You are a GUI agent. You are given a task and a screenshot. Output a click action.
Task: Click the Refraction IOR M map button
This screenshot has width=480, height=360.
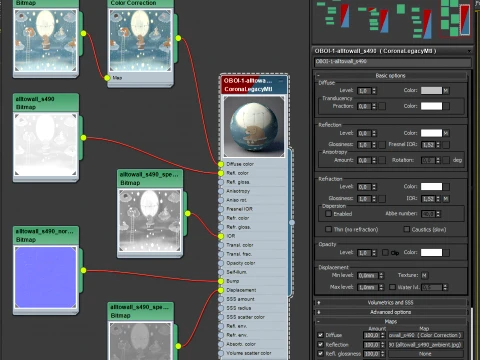pyautogui.click(x=446, y=199)
